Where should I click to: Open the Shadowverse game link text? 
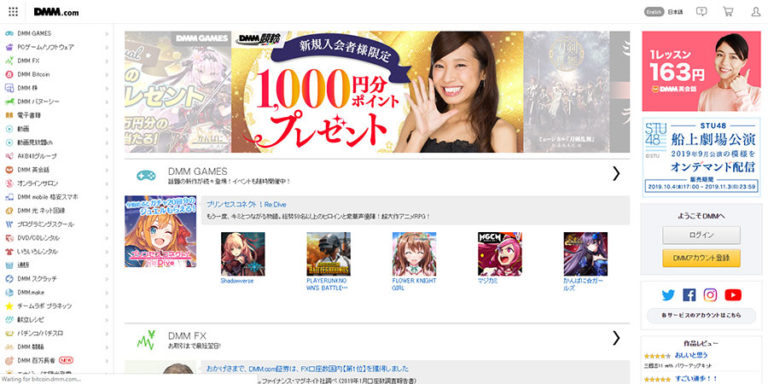coord(237,281)
